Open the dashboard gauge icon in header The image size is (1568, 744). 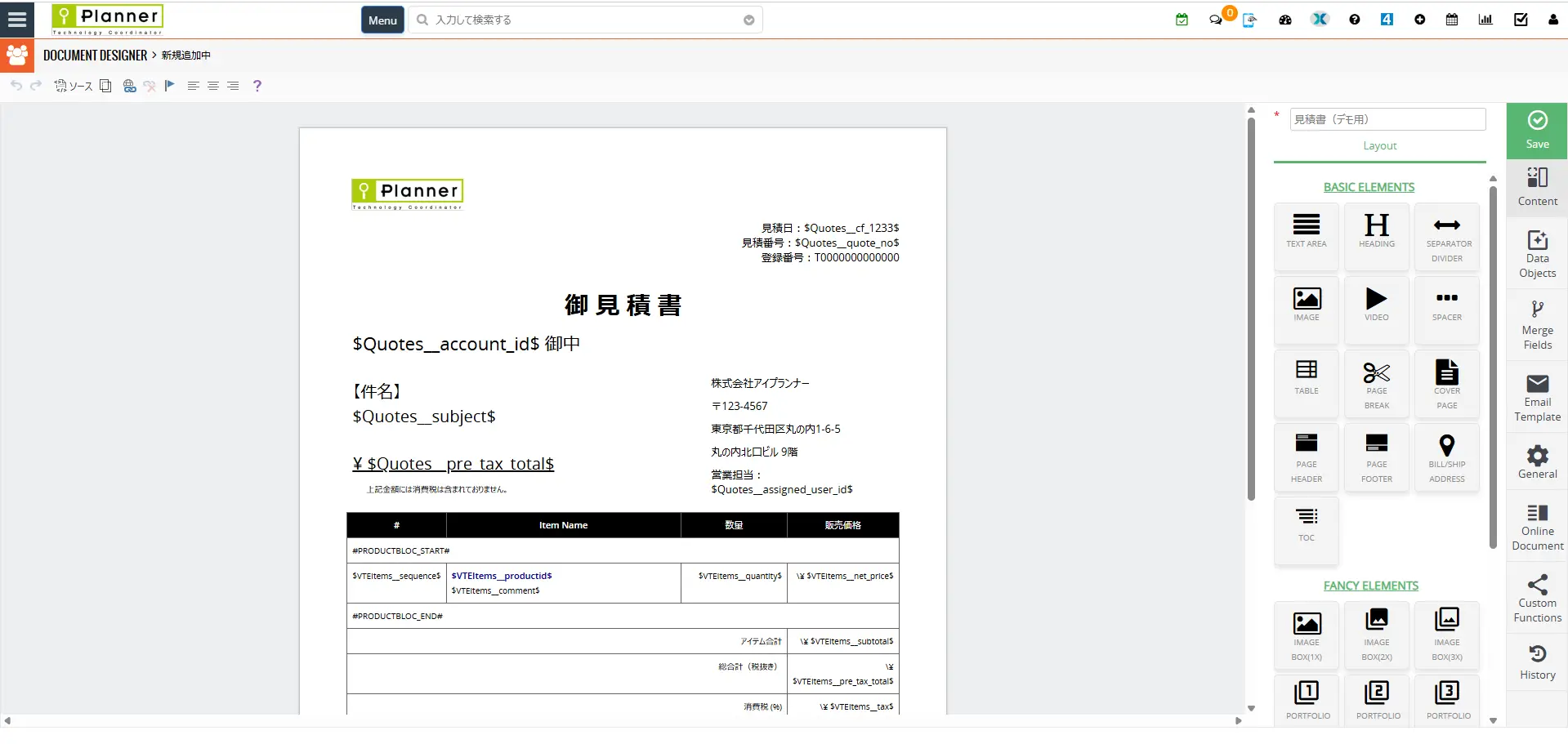pos(1285,20)
